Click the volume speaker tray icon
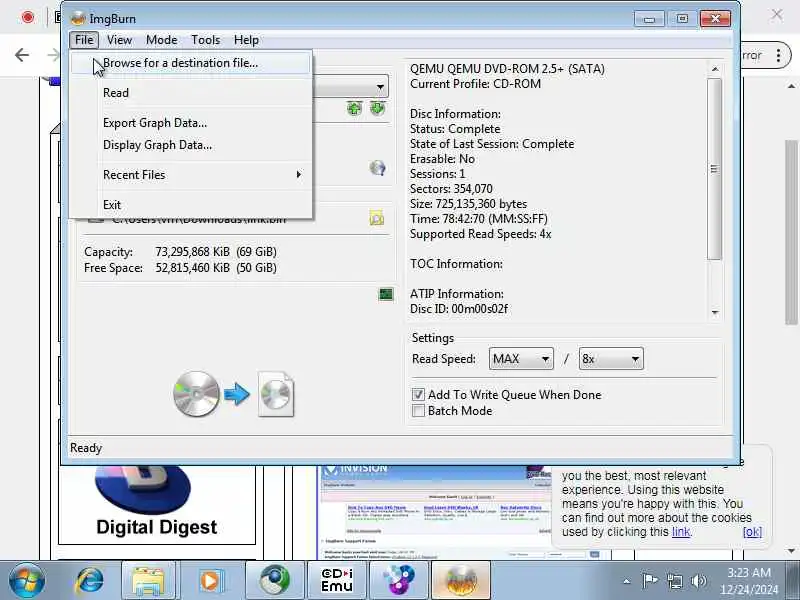 click(698, 581)
